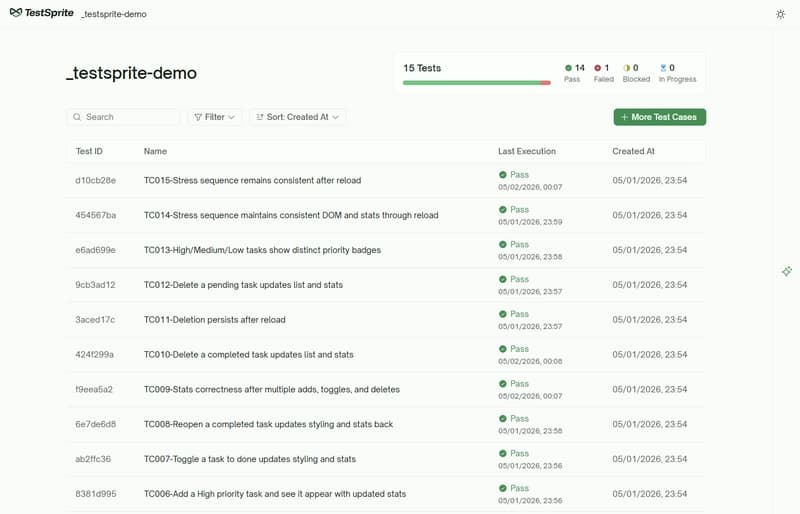Click the Pass check icon for TC015

[503, 175]
